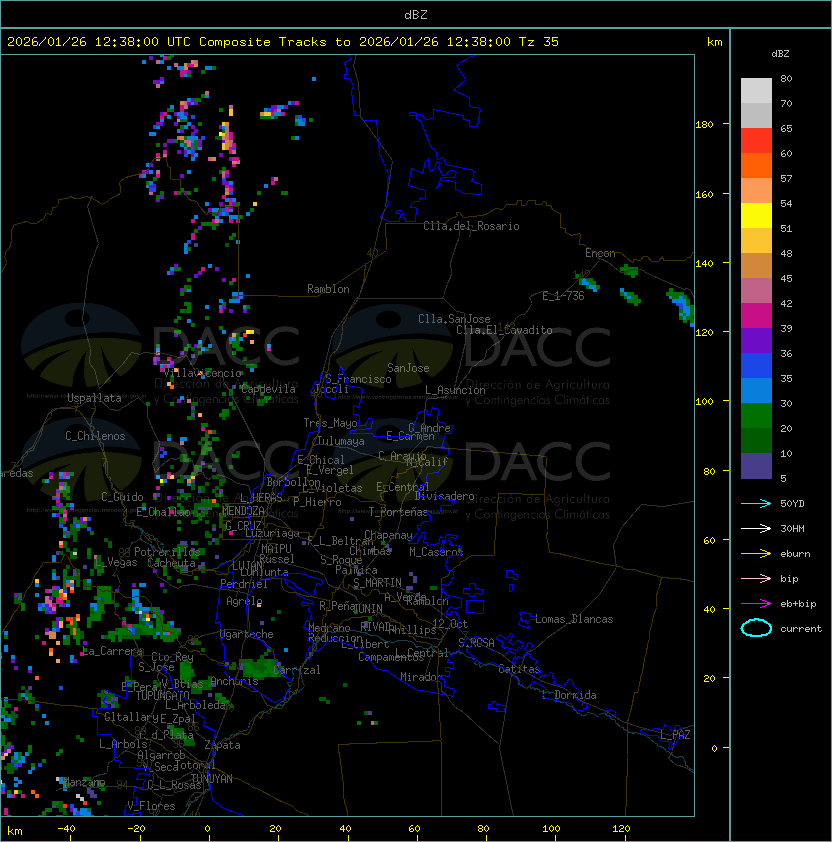Click the 'eburn' legend label
The image size is (832, 842).
click(795, 554)
